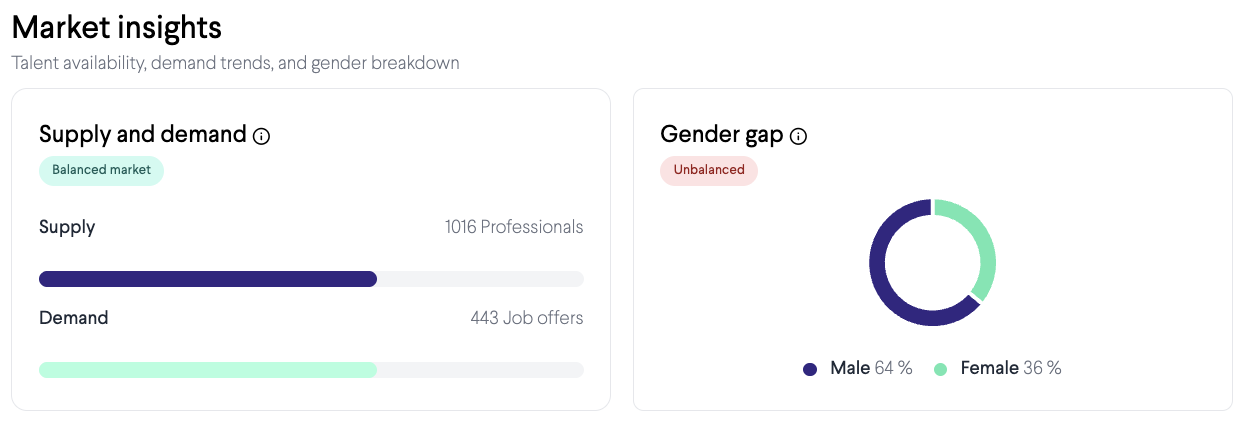Click the Supply row label
Screen dimensions: 1244x438
[67, 227]
